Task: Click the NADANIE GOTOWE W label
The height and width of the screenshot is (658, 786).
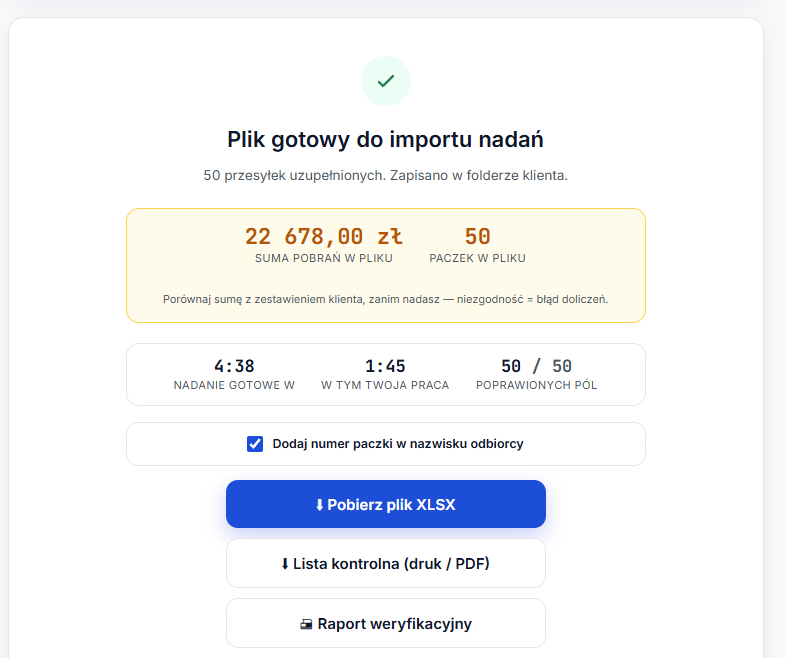Action: [x=234, y=385]
